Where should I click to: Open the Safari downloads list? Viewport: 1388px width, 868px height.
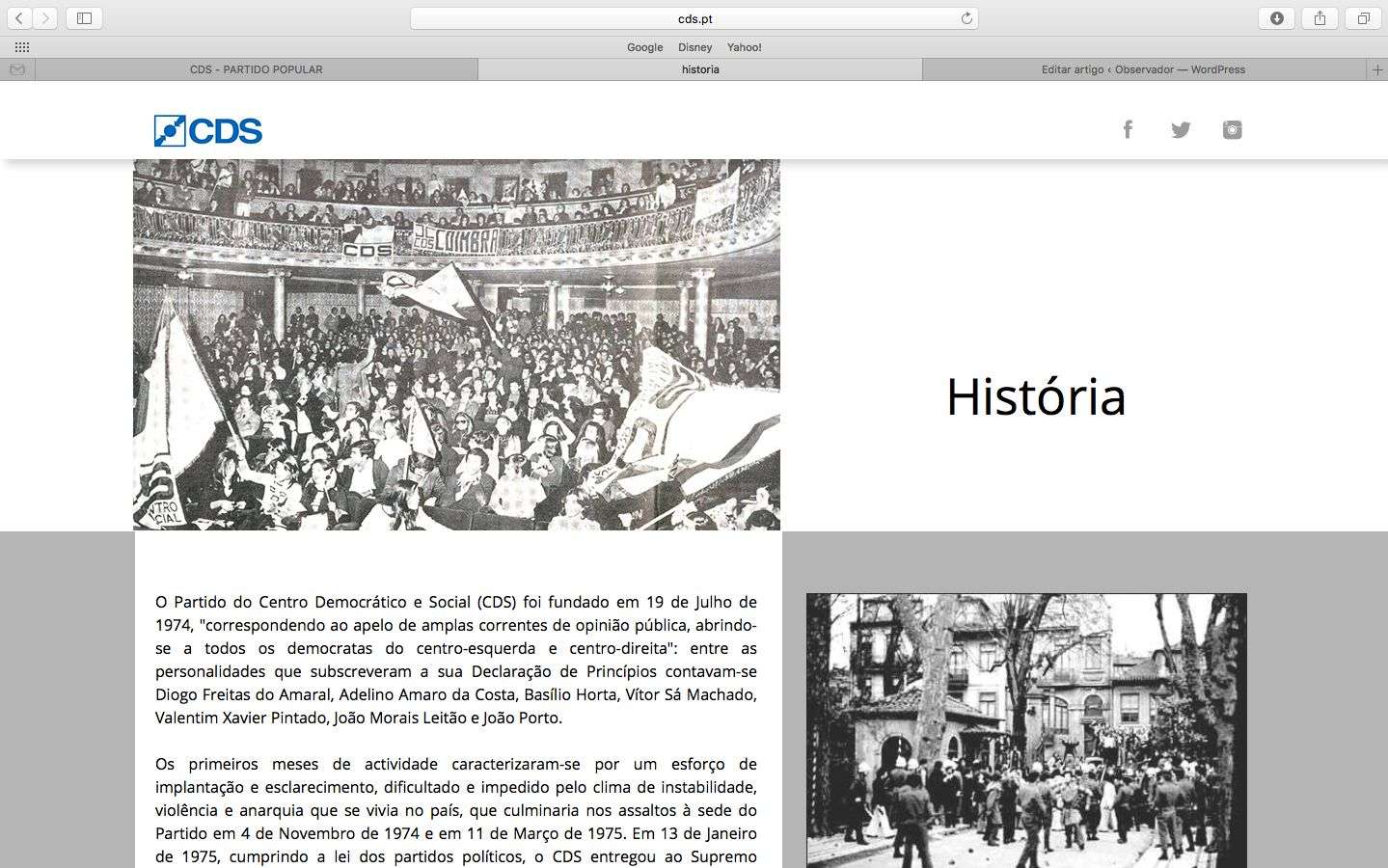pyautogui.click(x=1277, y=18)
